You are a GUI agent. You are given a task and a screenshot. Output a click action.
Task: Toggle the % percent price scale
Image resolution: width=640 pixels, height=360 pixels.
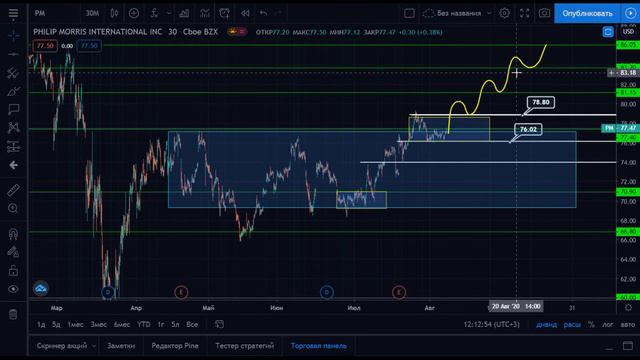click(x=591, y=324)
